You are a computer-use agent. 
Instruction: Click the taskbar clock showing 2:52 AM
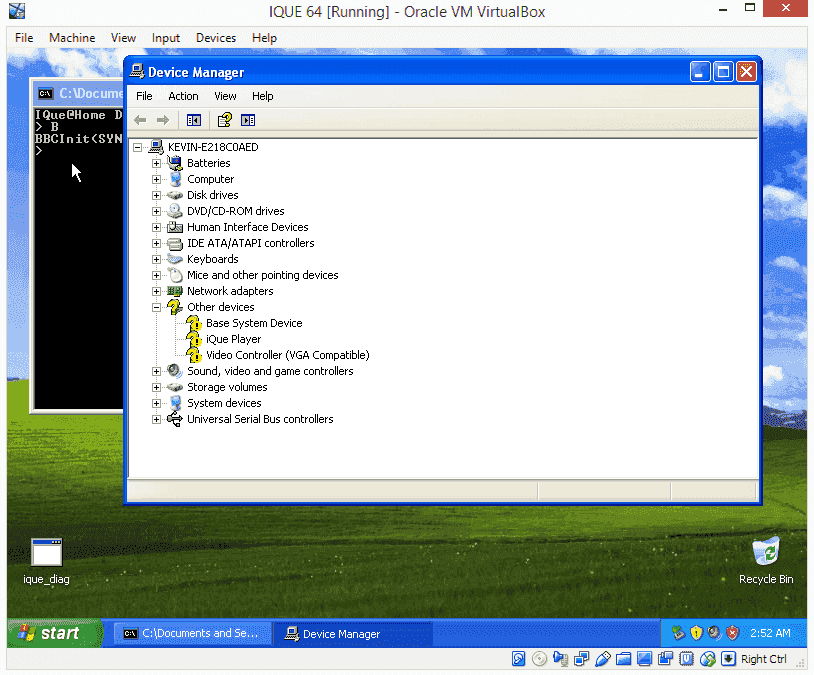[770, 633]
